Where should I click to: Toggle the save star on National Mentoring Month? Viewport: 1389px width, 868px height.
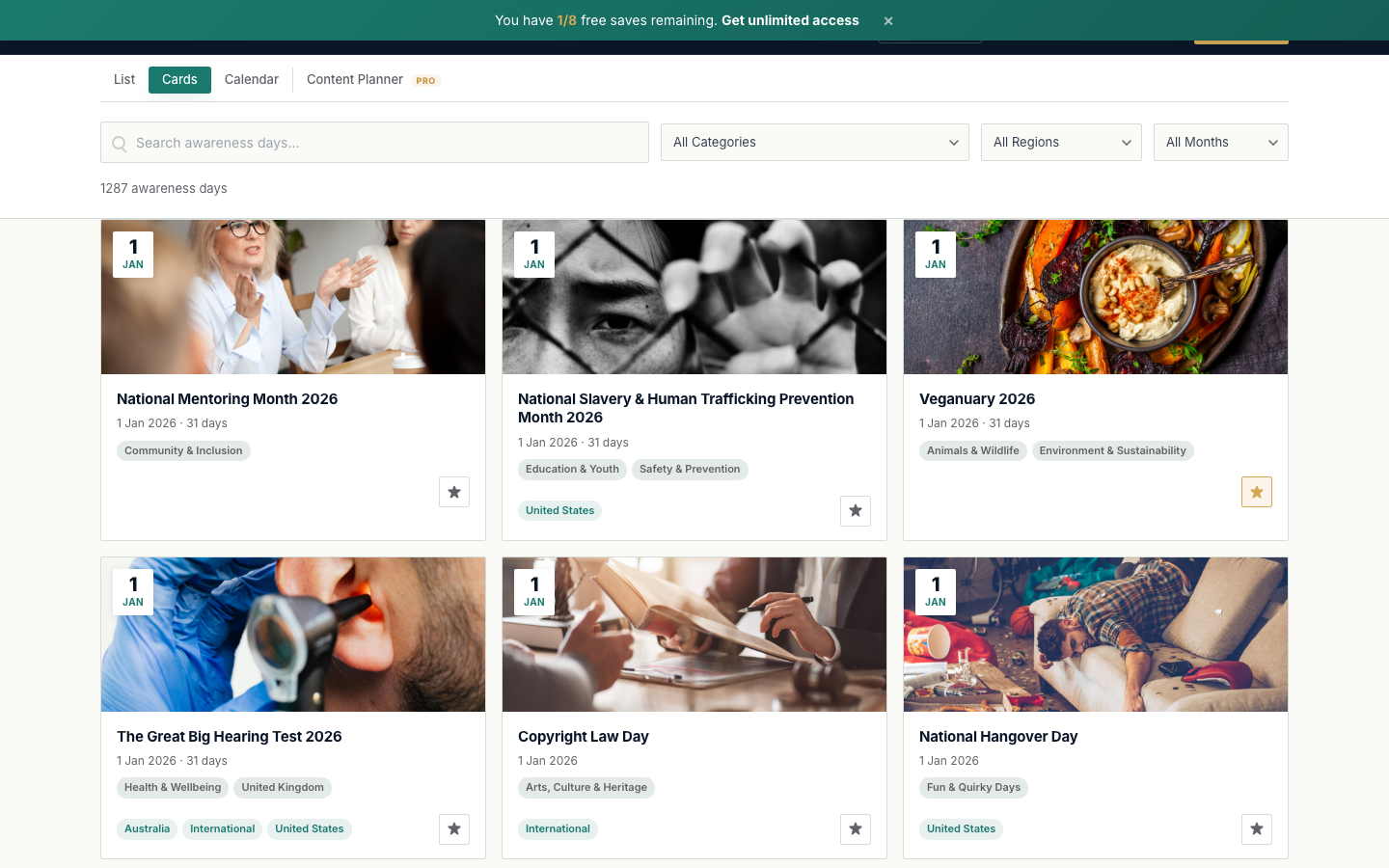(x=453, y=492)
